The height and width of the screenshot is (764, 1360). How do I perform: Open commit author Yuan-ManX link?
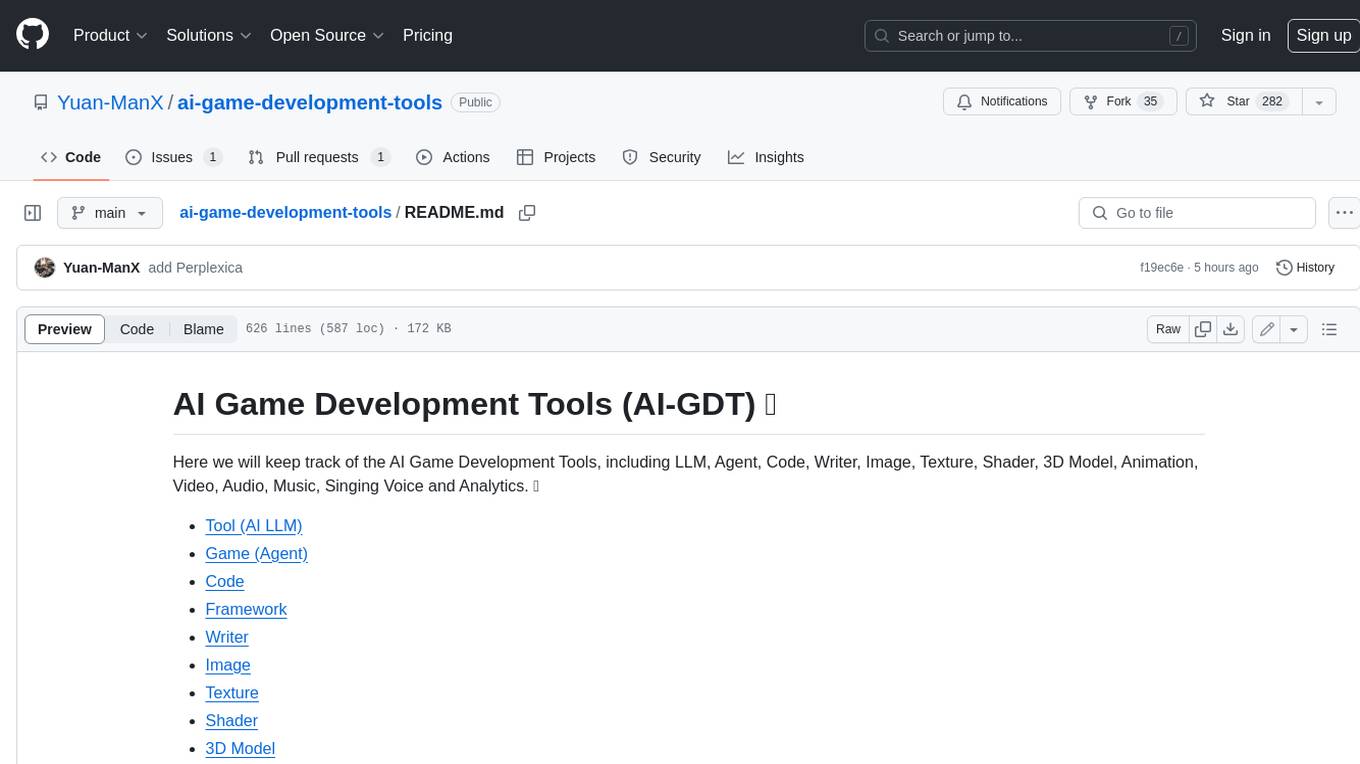click(x=101, y=268)
